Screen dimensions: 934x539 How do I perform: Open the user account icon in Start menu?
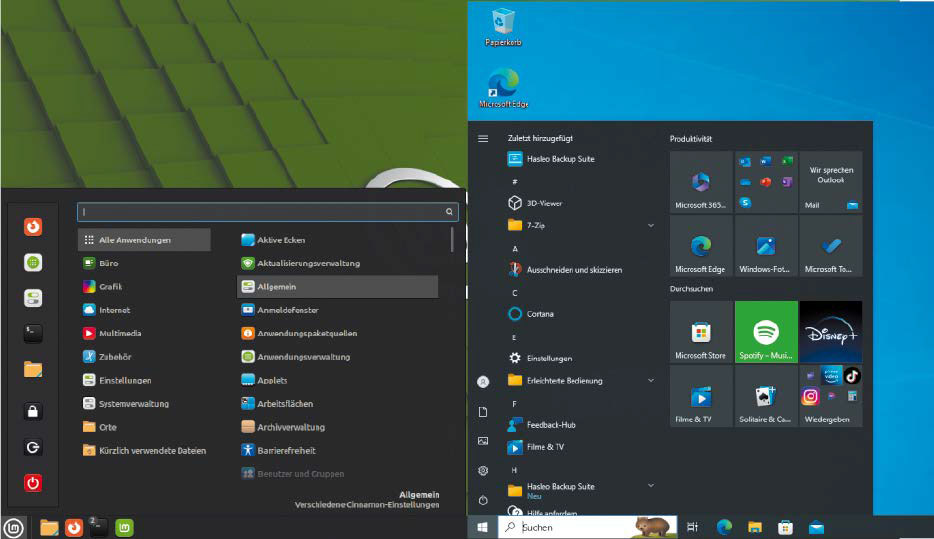coord(483,382)
